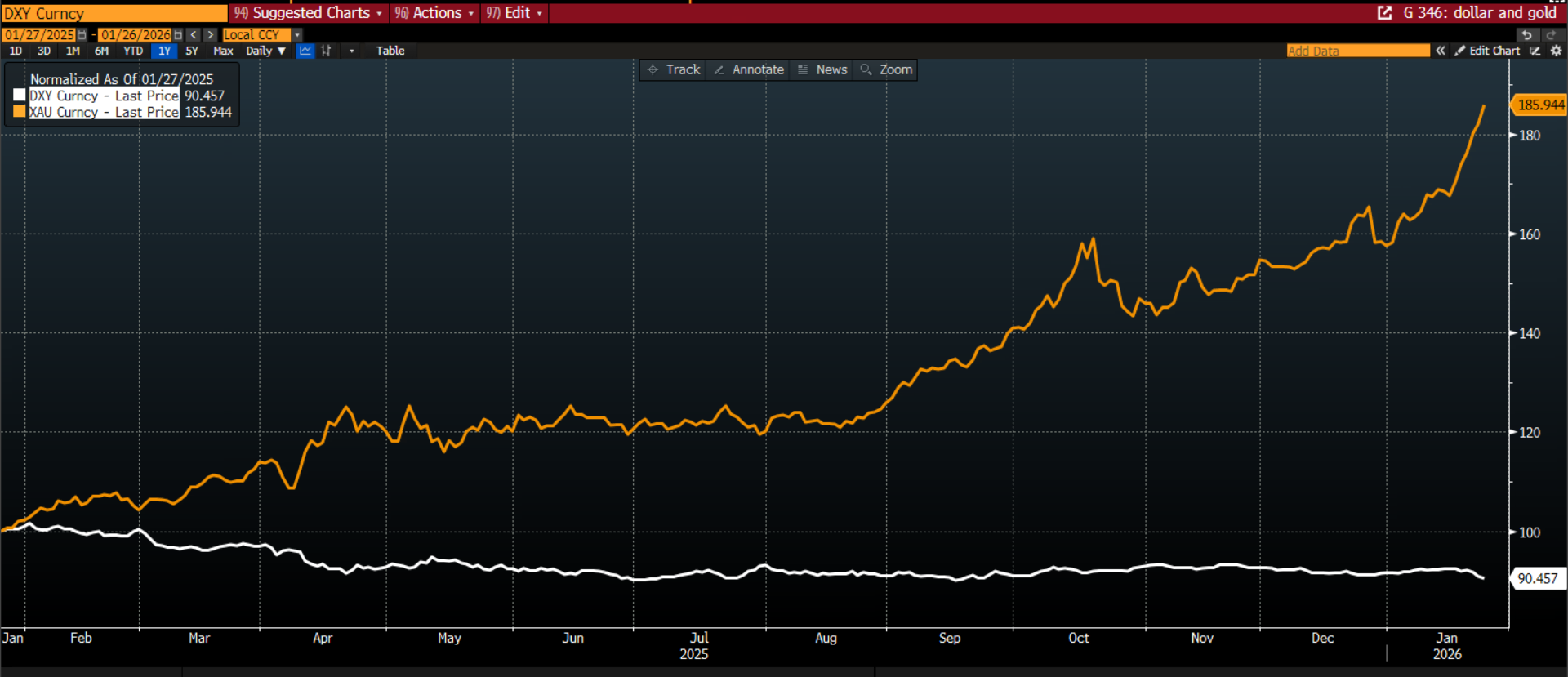This screenshot has width=1568, height=677.
Task: Switch to the Table view
Action: coord(390,51)
